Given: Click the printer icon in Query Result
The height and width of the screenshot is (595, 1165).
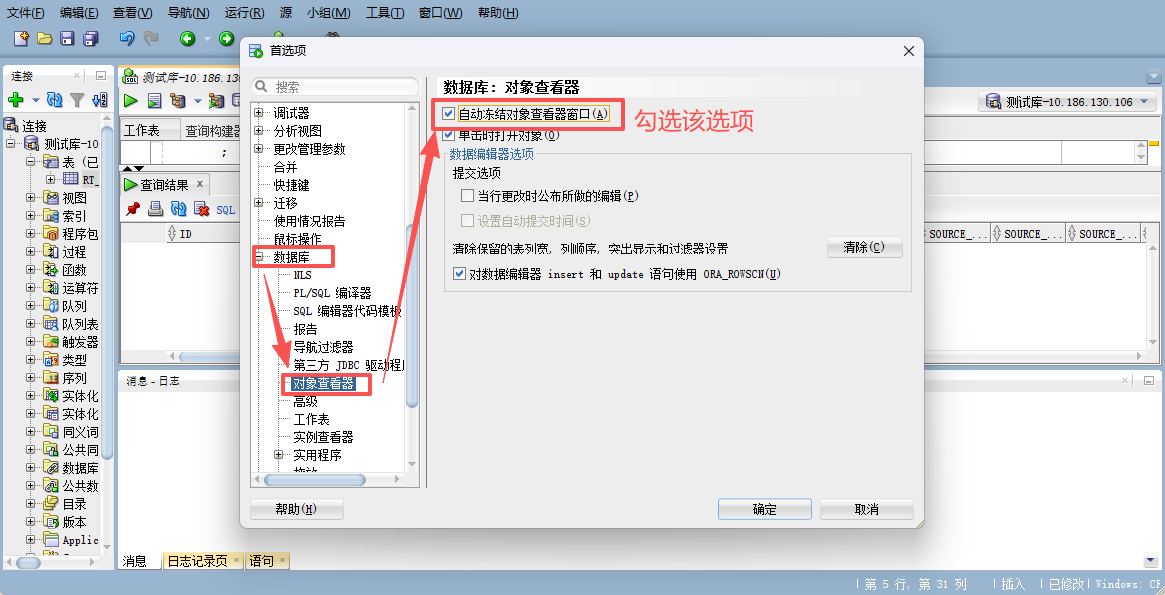Looking at the screenshot, I should pyautogui.click(x=155, y=209).
